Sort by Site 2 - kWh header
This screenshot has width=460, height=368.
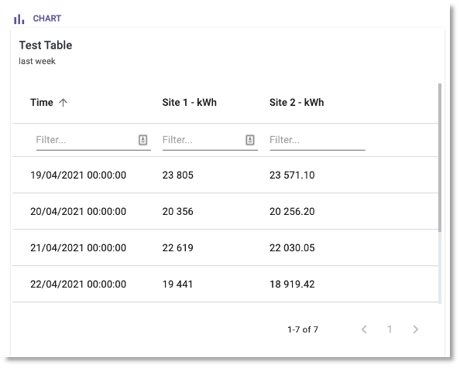[297, 103]
